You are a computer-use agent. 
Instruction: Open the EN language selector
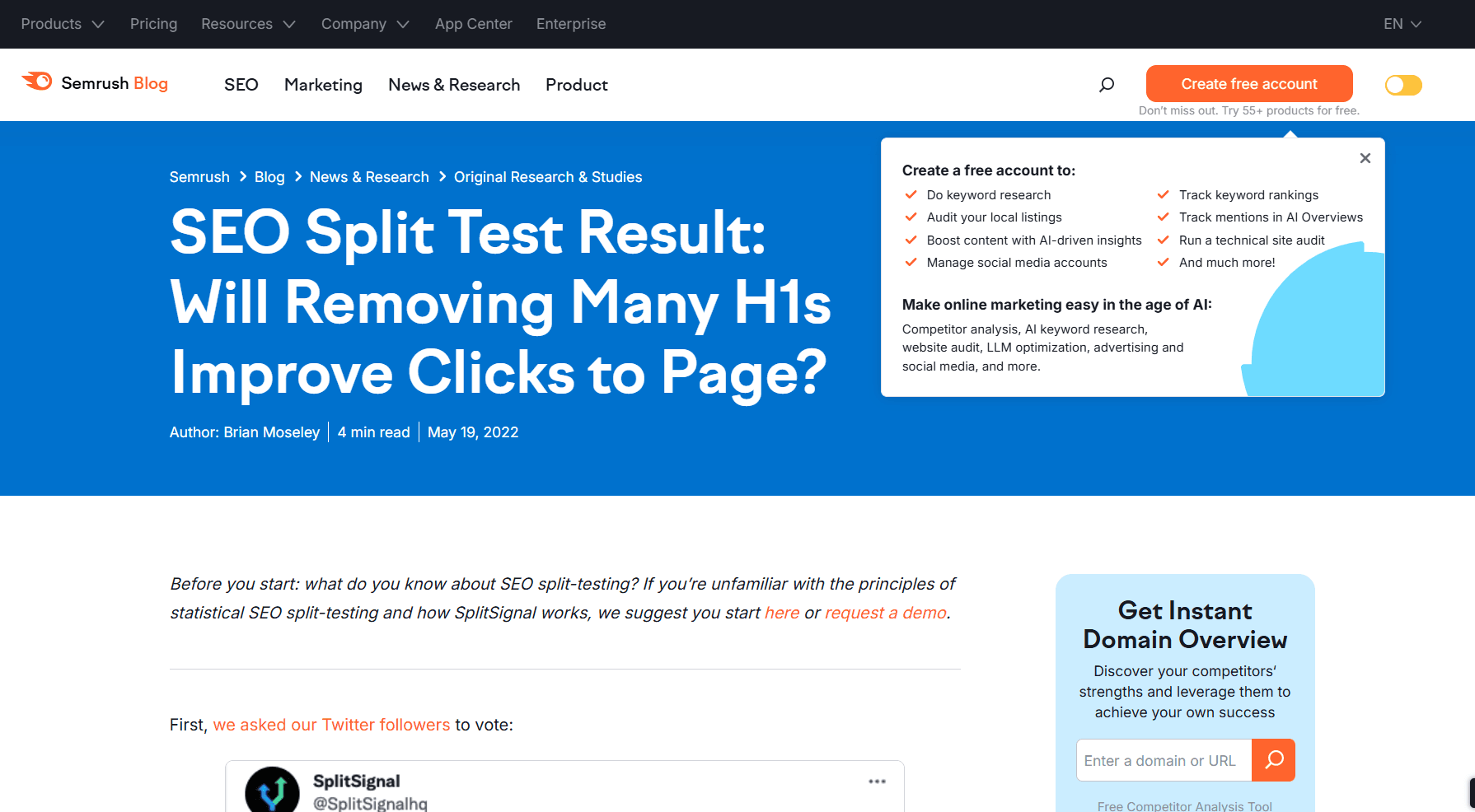1402,24
